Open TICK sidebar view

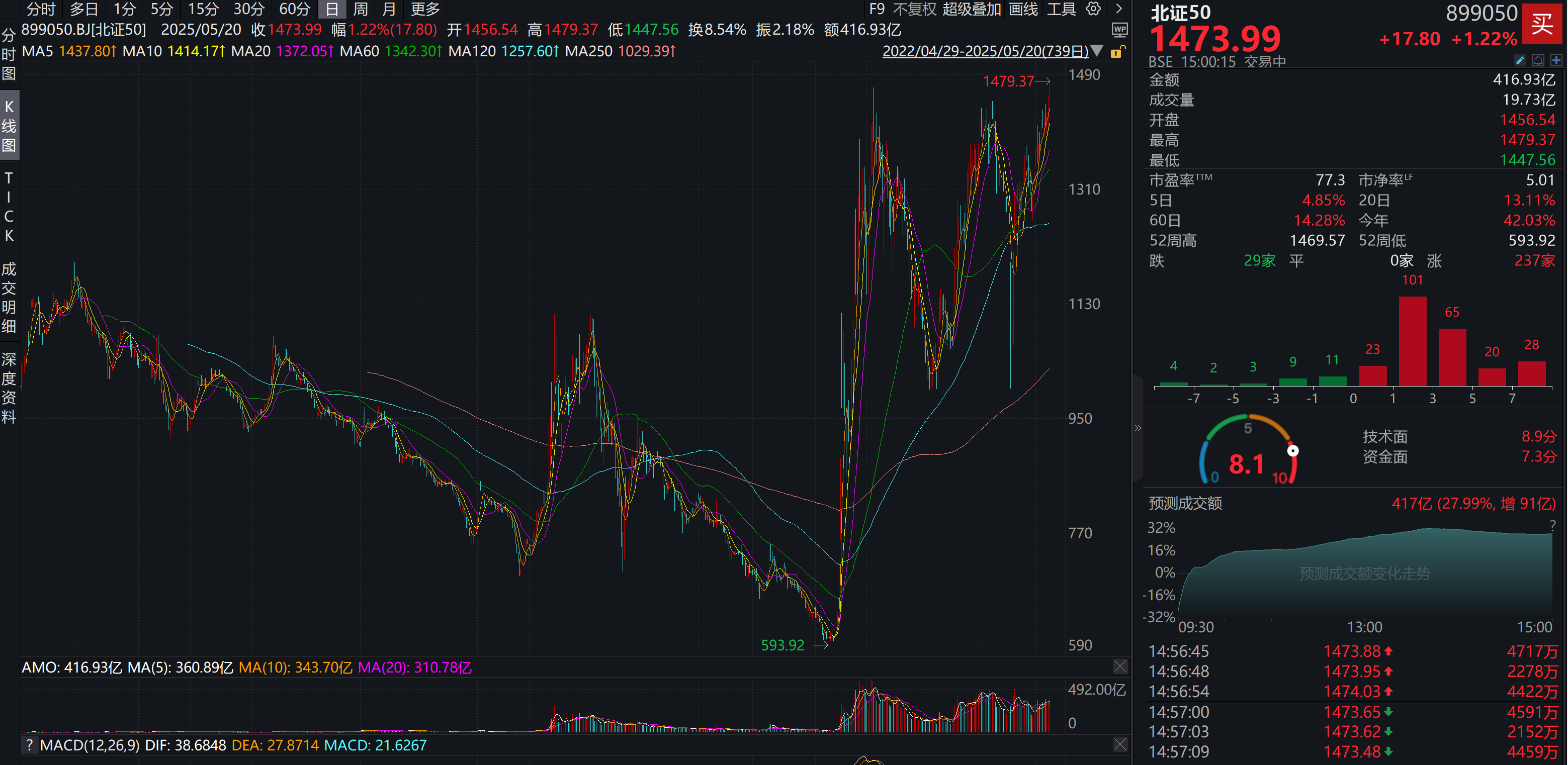pos(9,207)
